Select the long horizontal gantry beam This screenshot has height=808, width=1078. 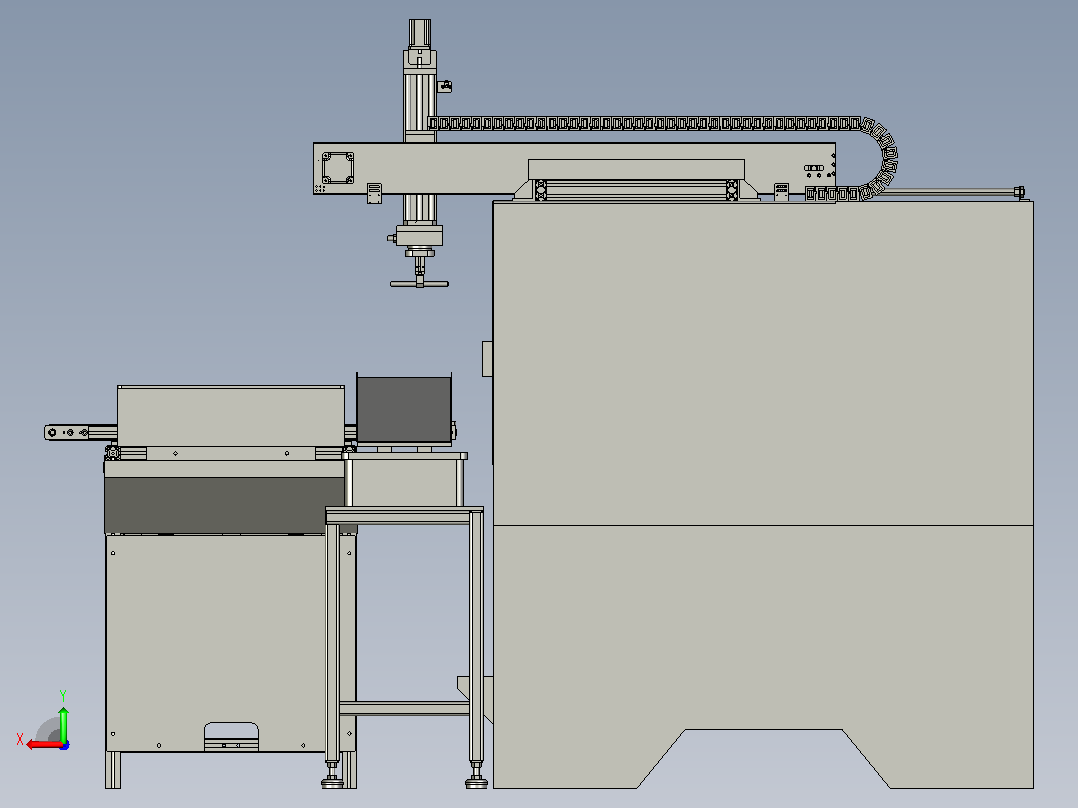click(x=574, y=168)
